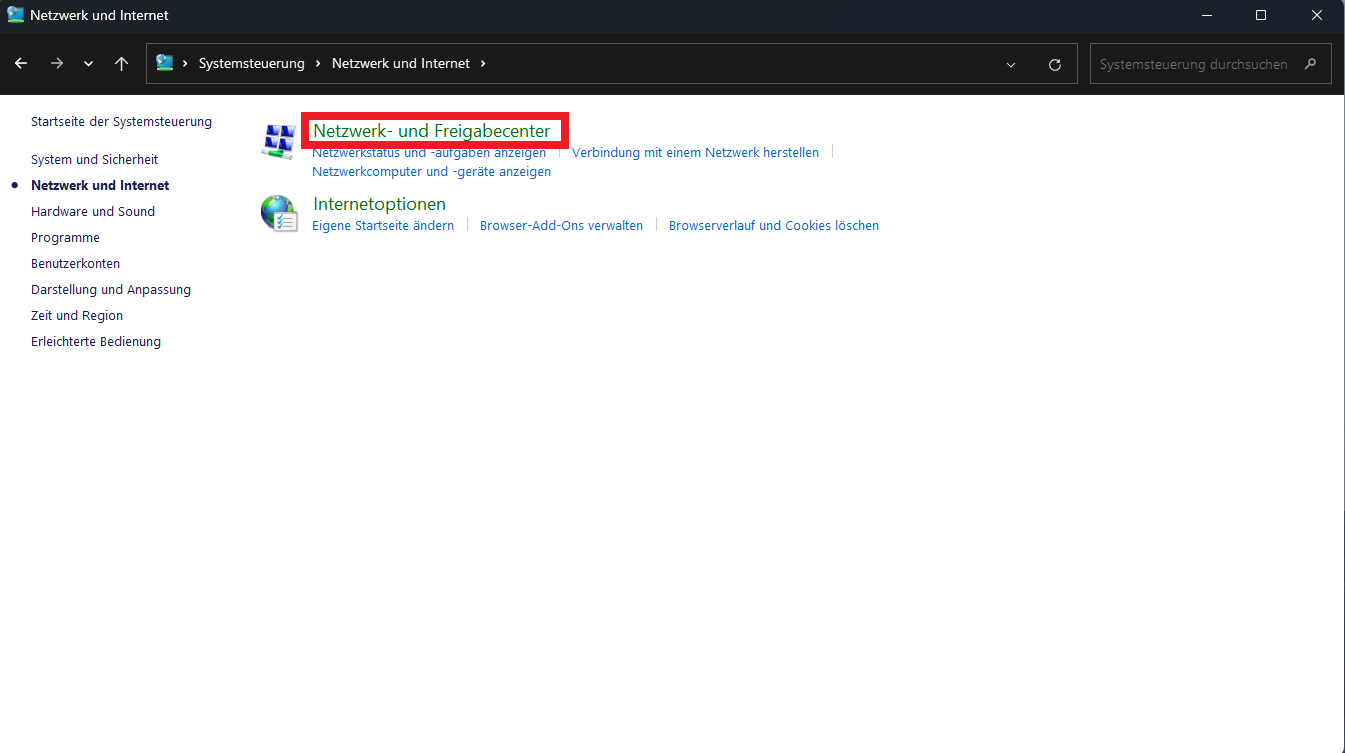This screenshot has height=753, width=1345.
Task: Click Verbindung mit einem Netzwerk herstellen
Action: tap(695, 152)
